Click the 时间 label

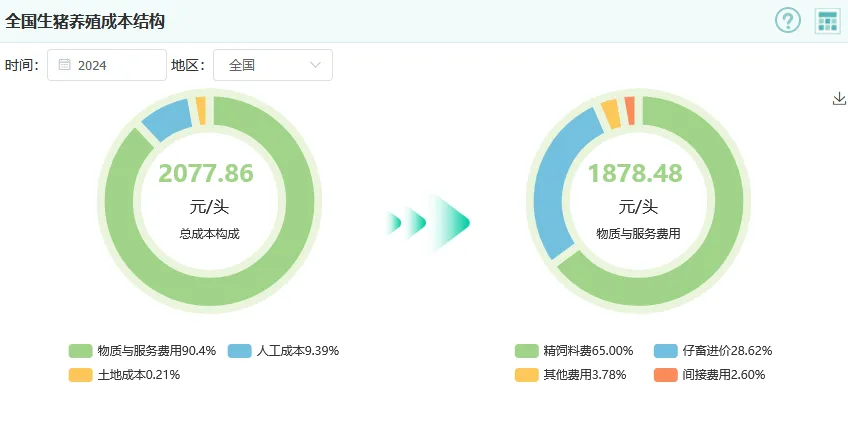point(22,65)
